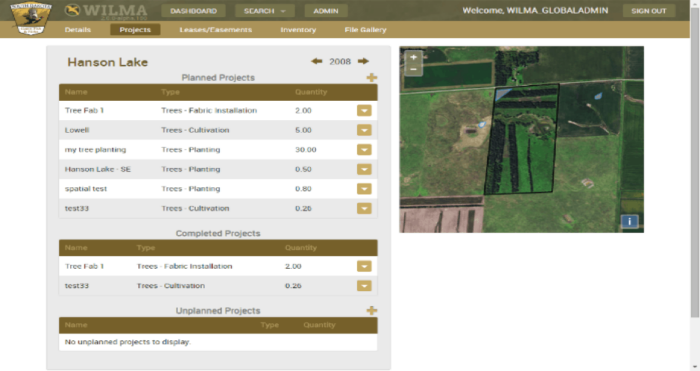Screen dimensions: 700x371
Task: Click the Hanson Lake title
Action: coord(108,62)
